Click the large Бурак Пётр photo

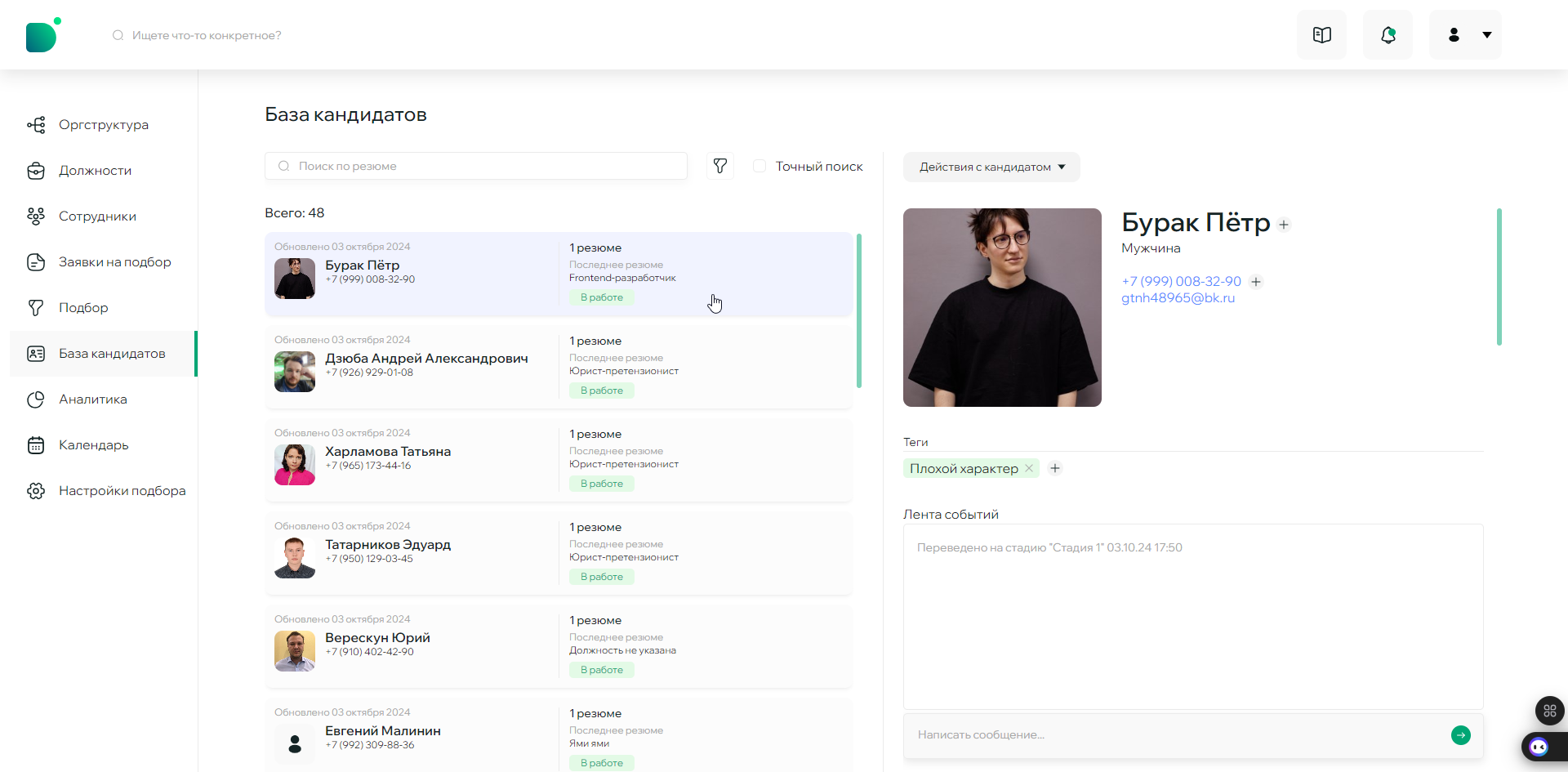[x=1002, y=307]
